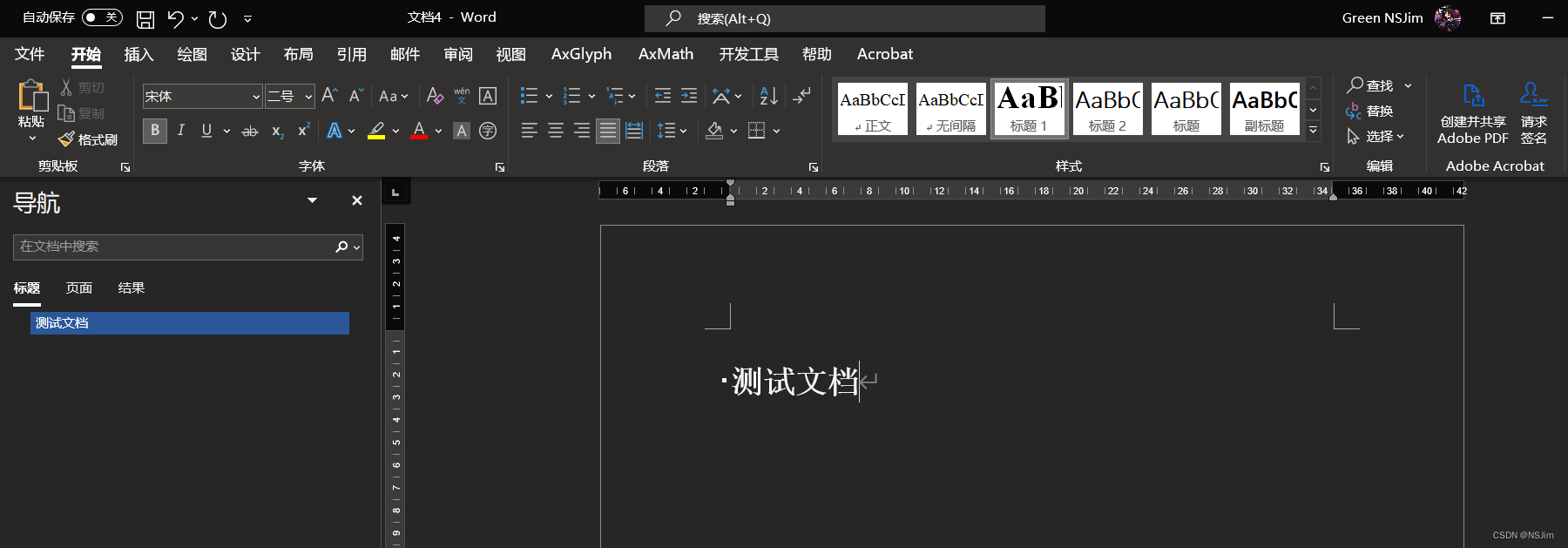Viewport: 1568px width, 548px height.
Task: Expand the Styles gallery More arrow
Action: point(1313,131)
